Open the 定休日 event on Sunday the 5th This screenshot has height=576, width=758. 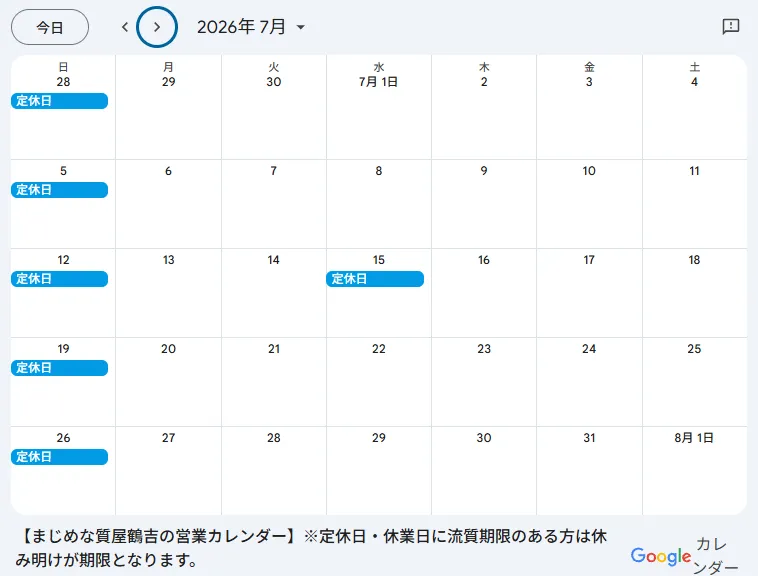pos(59,190)
